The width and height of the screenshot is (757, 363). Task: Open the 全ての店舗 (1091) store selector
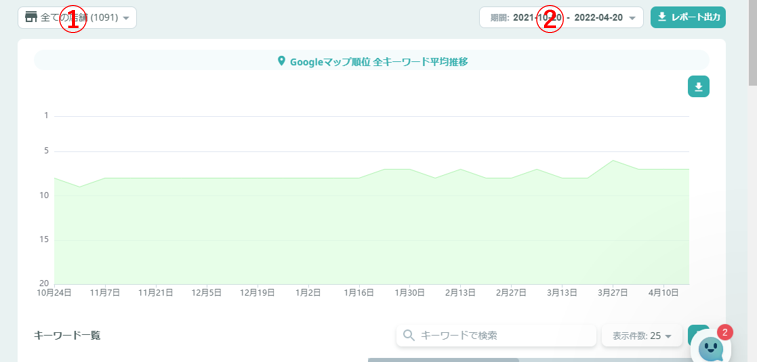(77, 17)
